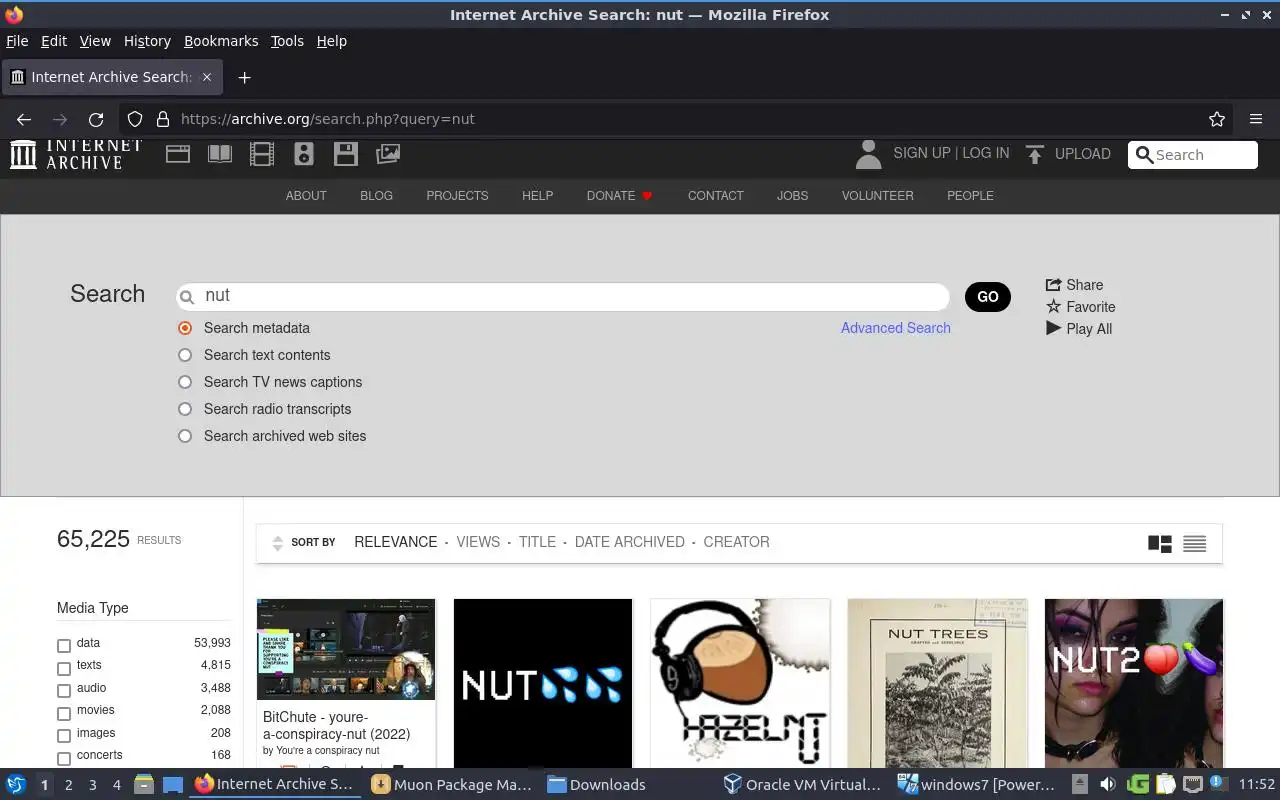Click the user avatar icon

(868, 154)
